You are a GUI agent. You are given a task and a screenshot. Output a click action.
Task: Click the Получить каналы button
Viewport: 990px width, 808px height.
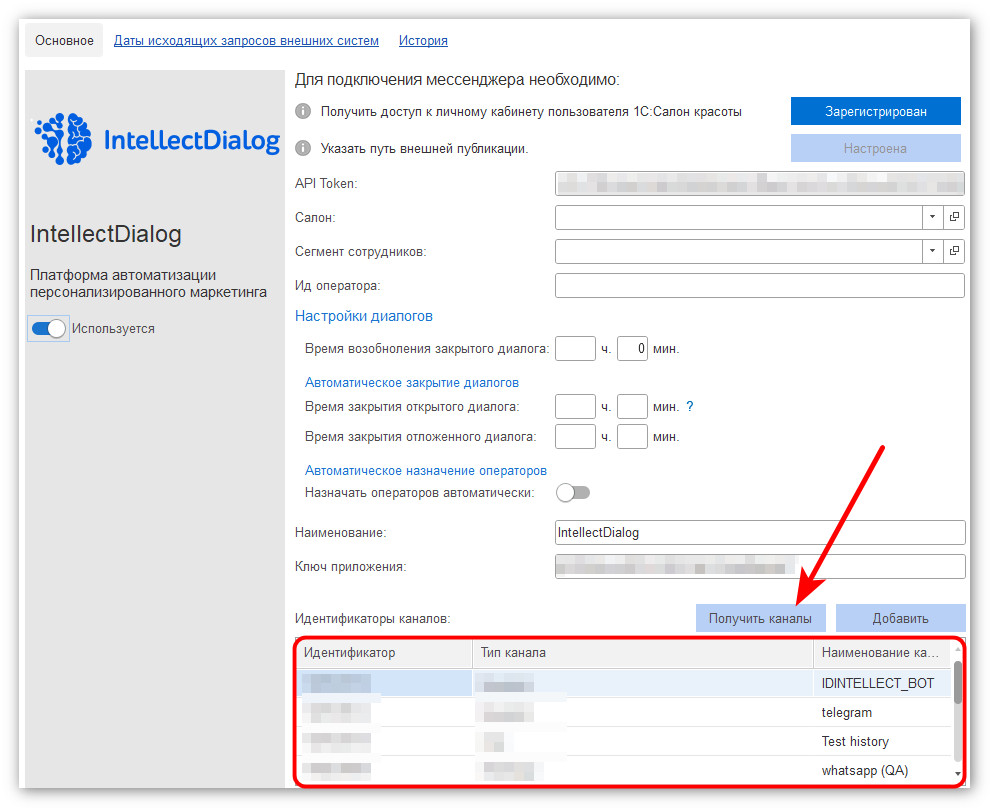click(x=760, y=618)
